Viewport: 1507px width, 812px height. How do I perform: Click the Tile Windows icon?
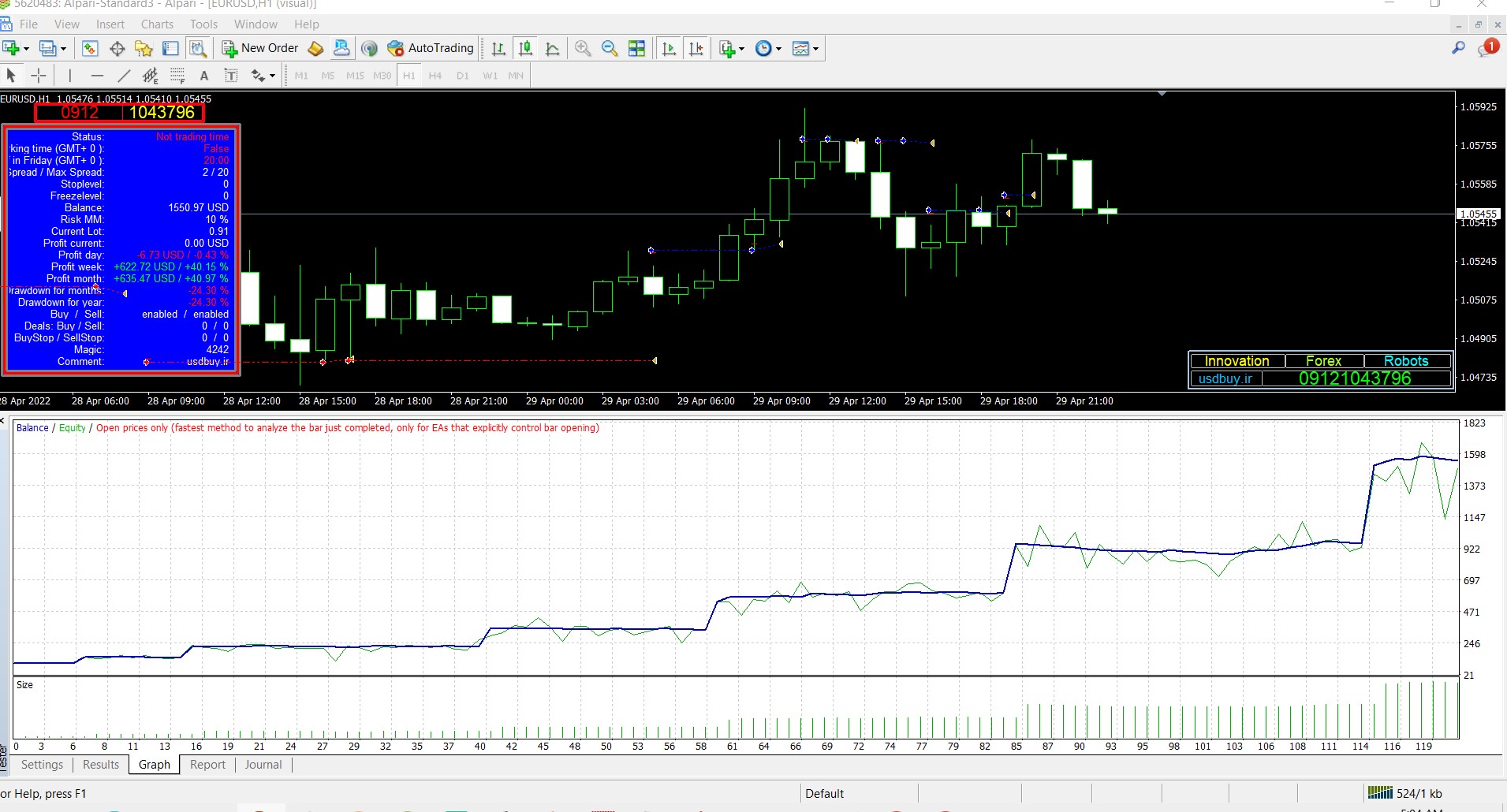pos(636,49)
